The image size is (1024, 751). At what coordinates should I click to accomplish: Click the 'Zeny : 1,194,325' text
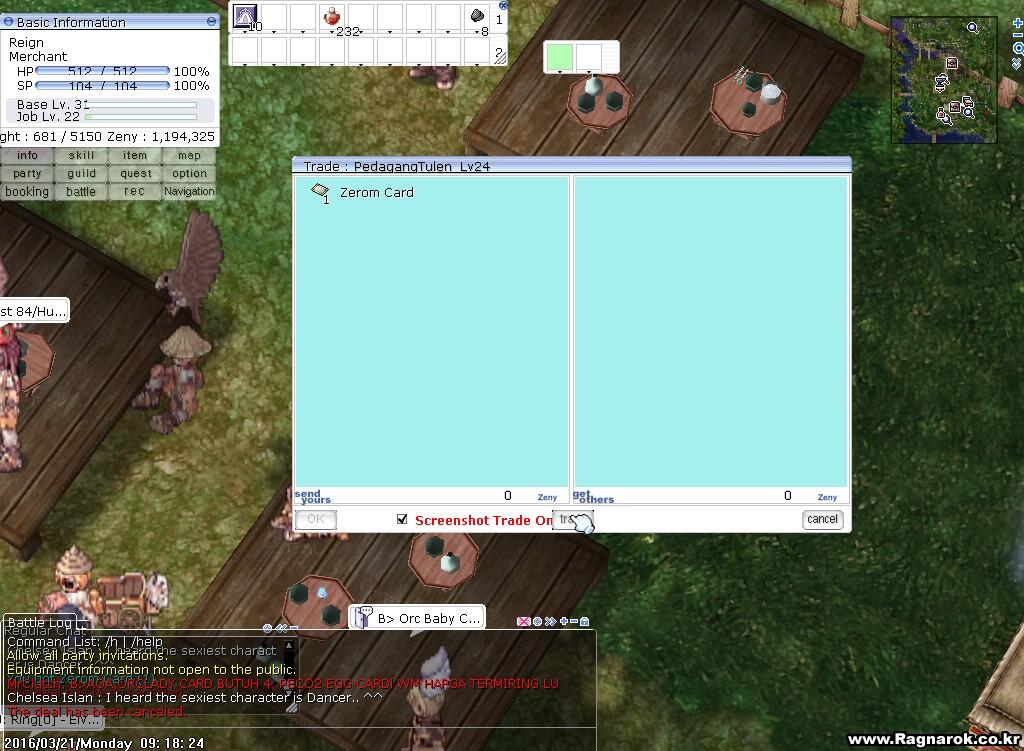click(161, 136)
